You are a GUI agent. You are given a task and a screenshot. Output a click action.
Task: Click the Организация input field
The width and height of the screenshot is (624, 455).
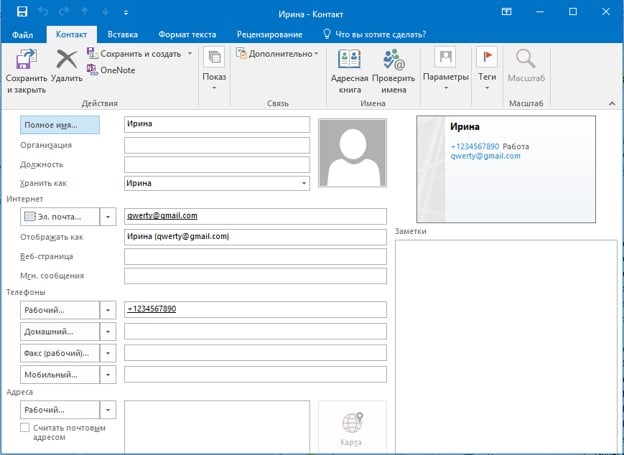coord(217,145)
